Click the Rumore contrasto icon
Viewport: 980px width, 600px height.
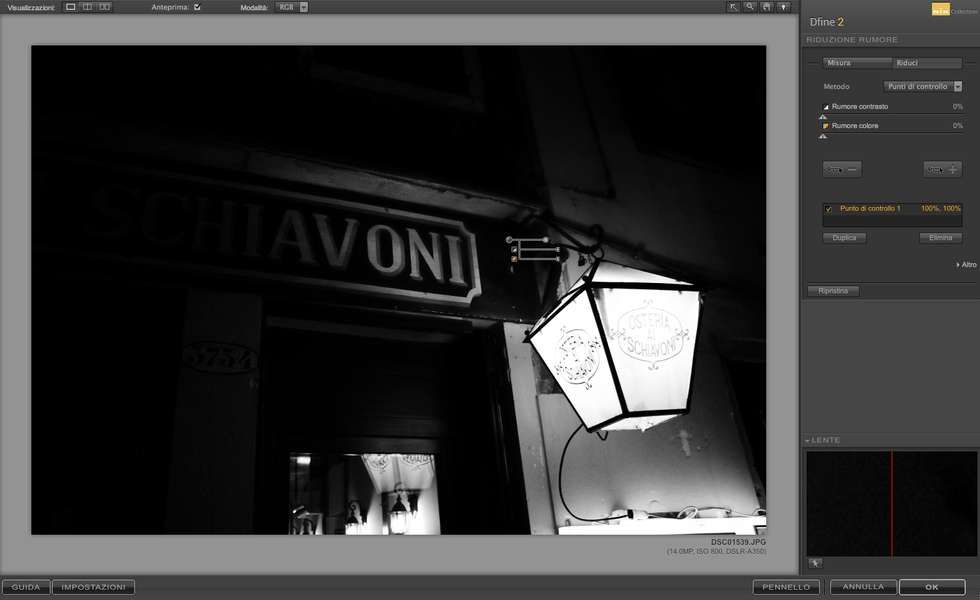point(826,107)
